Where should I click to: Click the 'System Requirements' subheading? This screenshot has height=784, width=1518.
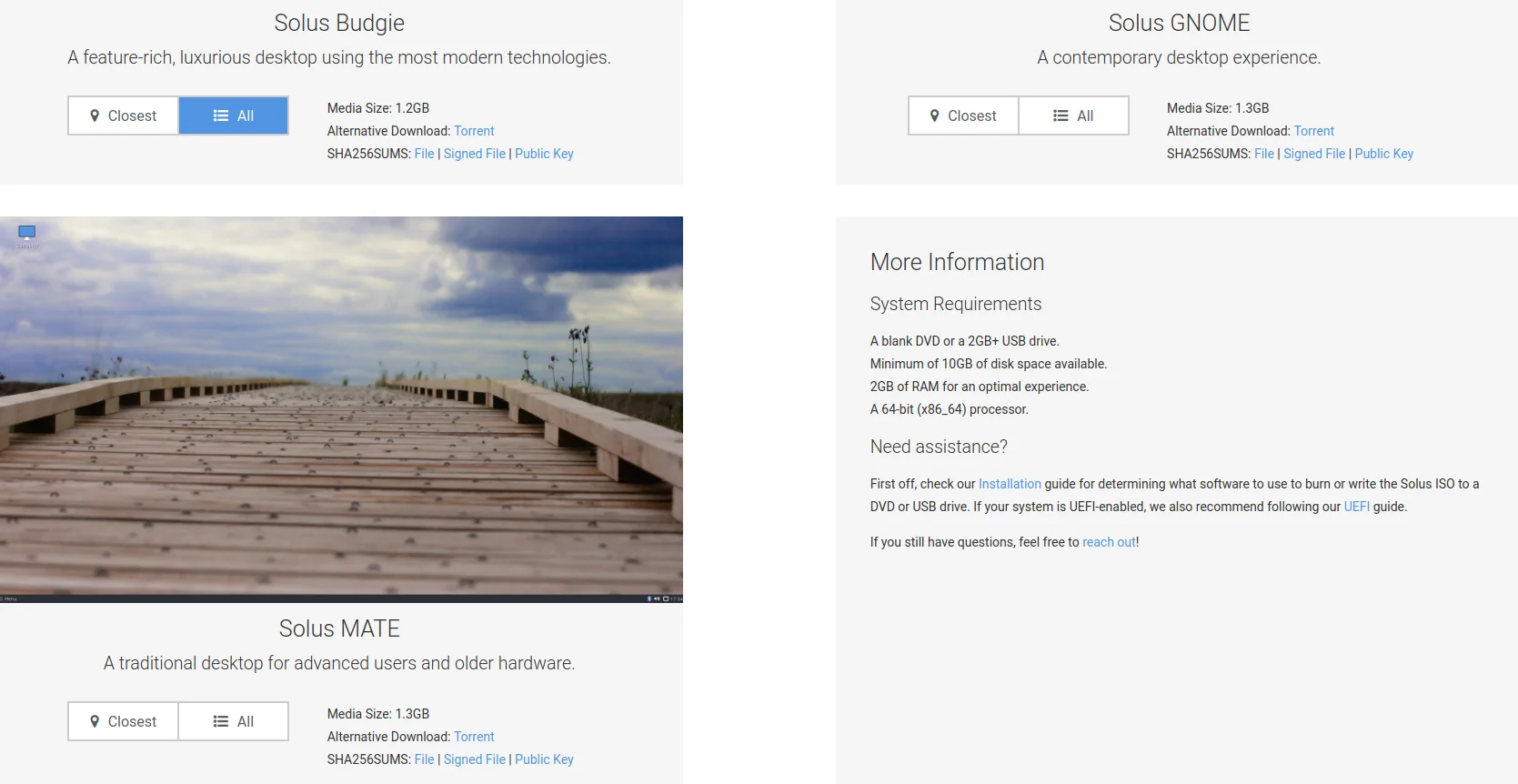[956, 304]
